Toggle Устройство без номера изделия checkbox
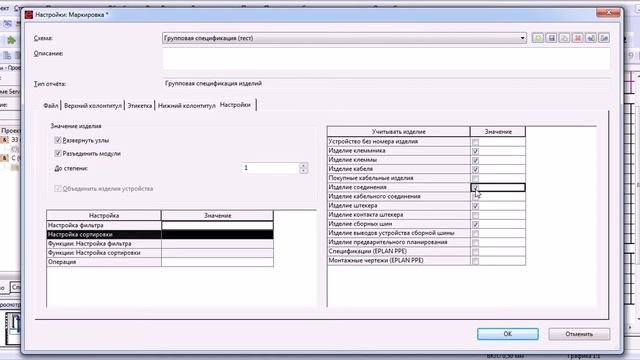 coord(476,142)
